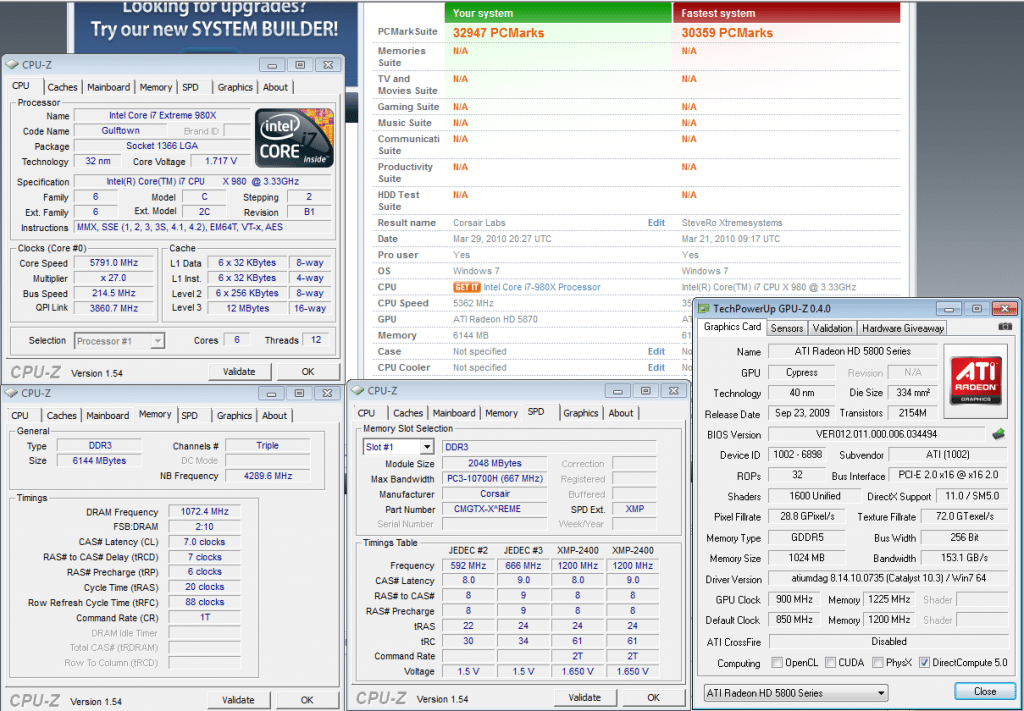Click the GPU-Z screenshot camera icon
The width and height of the screenshot is (1024, 711).
[x=1004, y=327]
